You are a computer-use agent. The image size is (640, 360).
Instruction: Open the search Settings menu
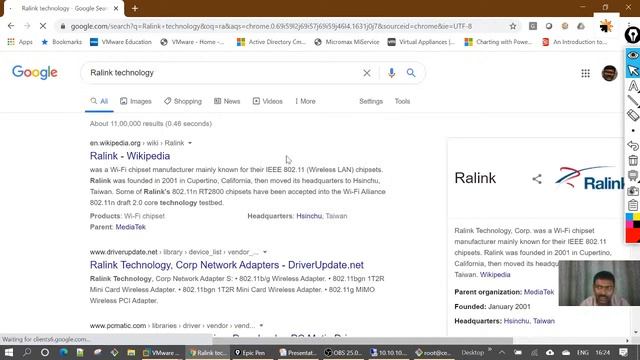tap(371, 101)
